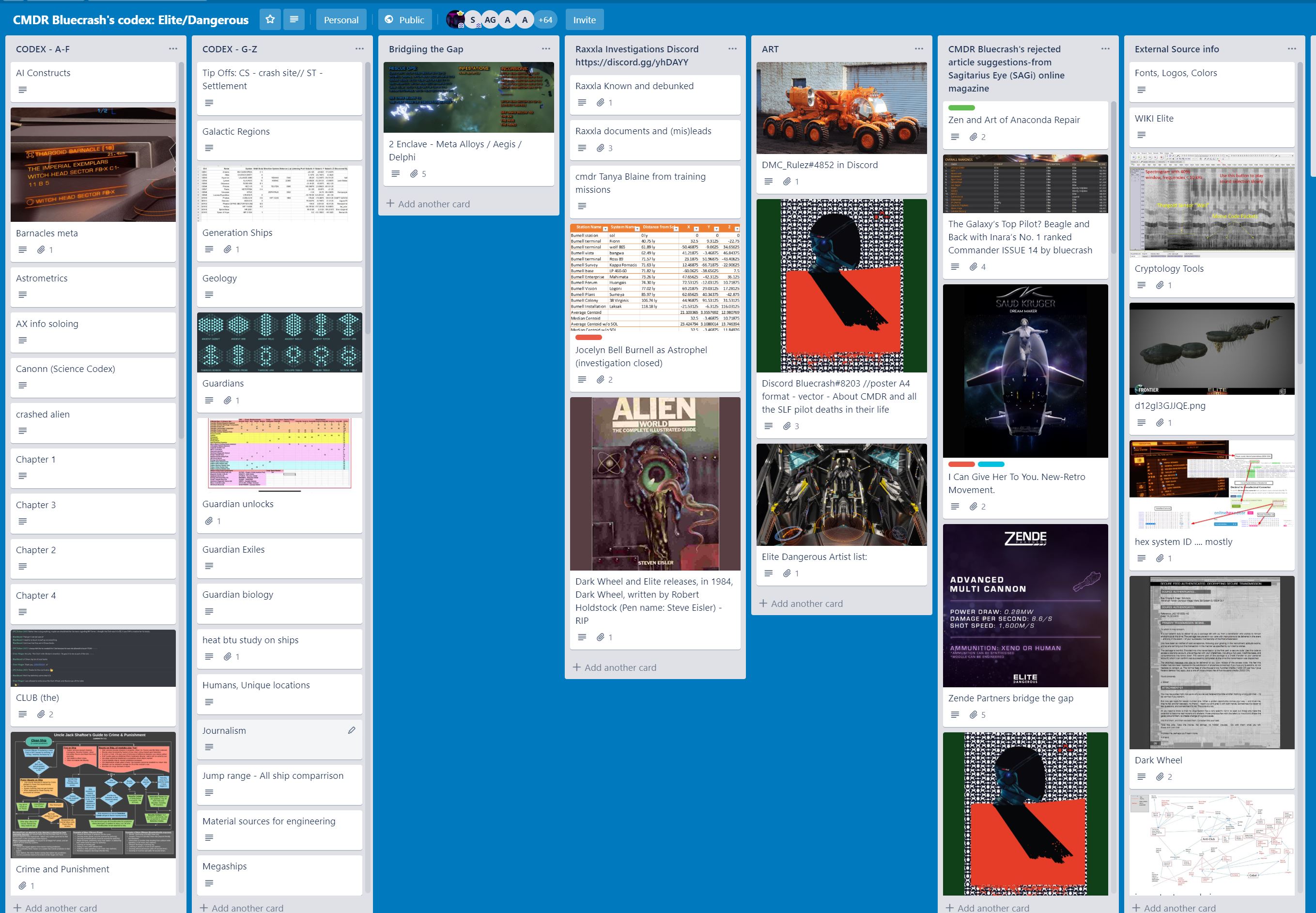Click the CODEX - G-Z list scrollbar
The image size is (1316, 913).
pos(368,197)
